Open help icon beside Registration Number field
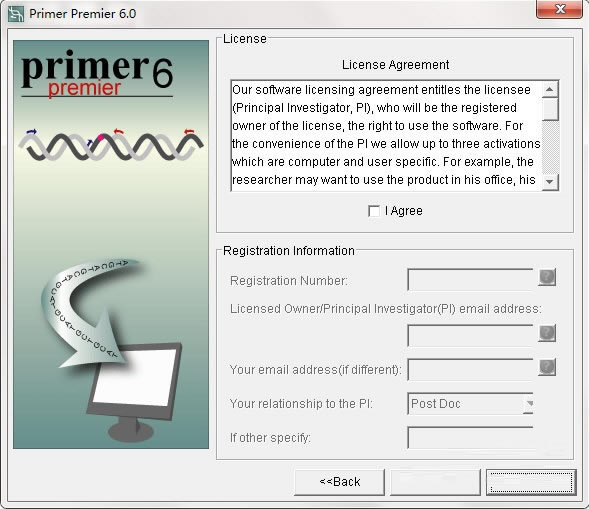Screen dimensions: 589x509 pos(547,277)
